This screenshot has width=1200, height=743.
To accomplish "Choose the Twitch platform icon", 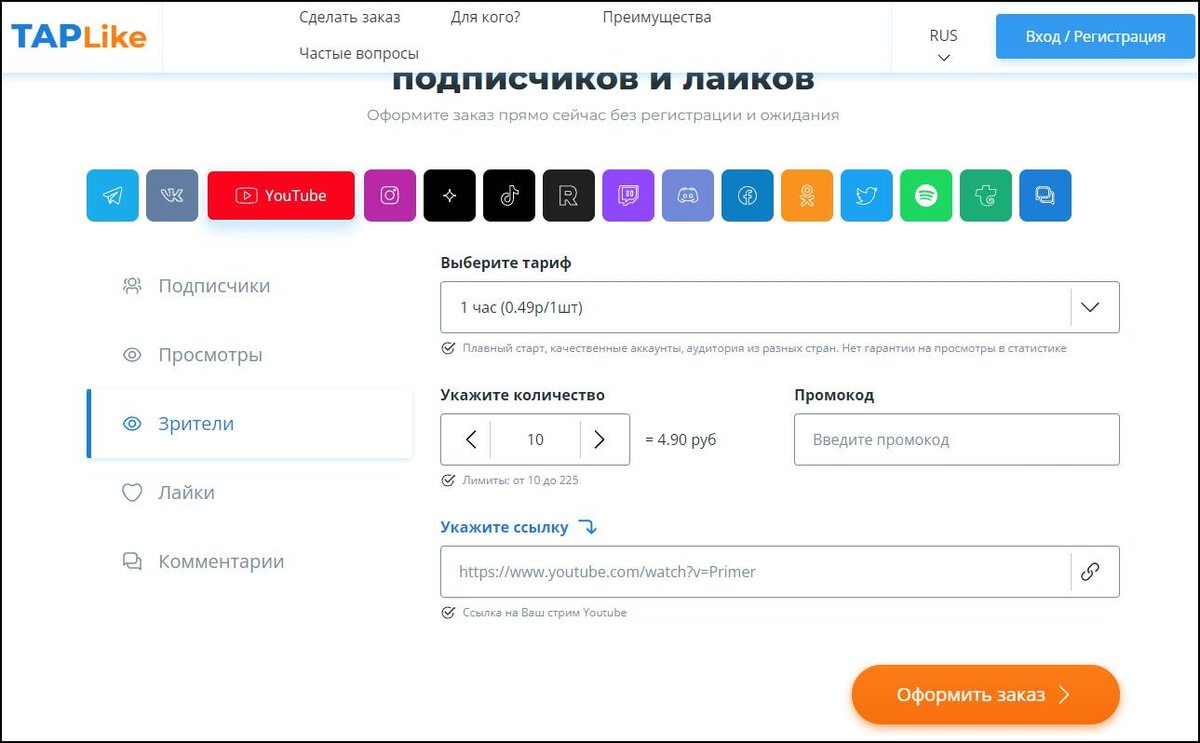I will [x=628, y=195].
